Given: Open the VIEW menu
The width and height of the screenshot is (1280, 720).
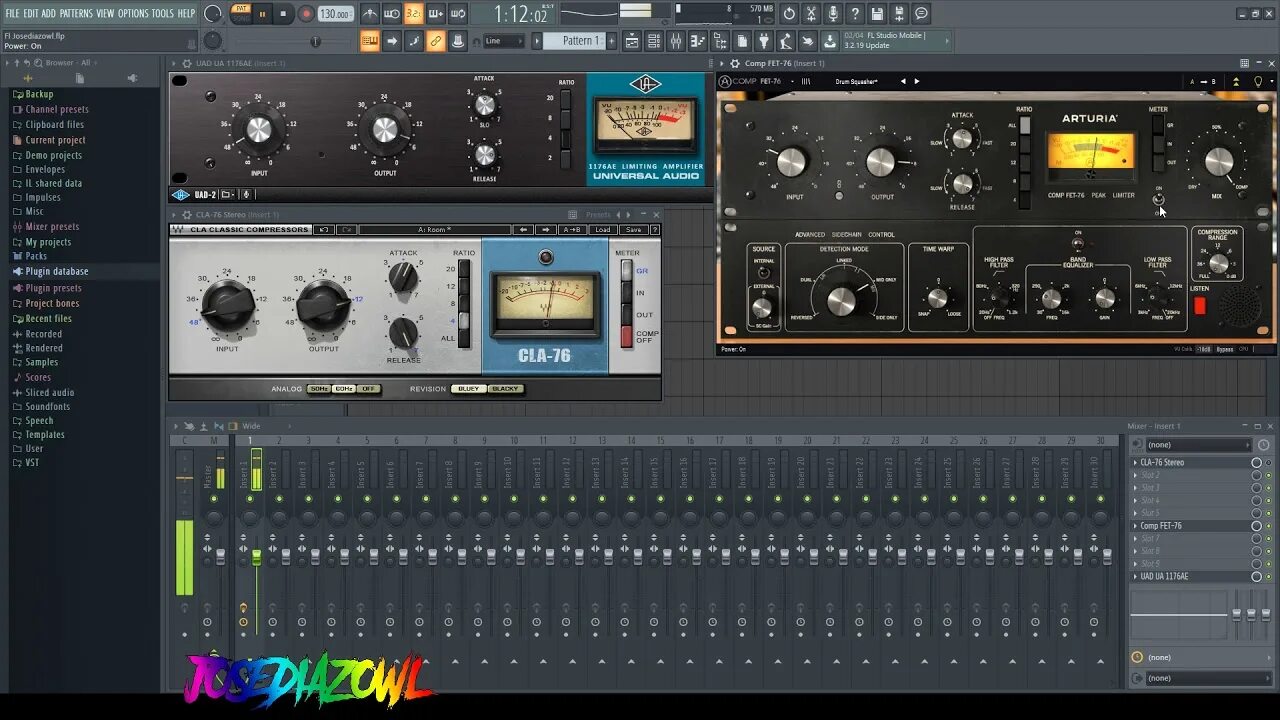Looking at the screenshot, I should tap(105, 13).
